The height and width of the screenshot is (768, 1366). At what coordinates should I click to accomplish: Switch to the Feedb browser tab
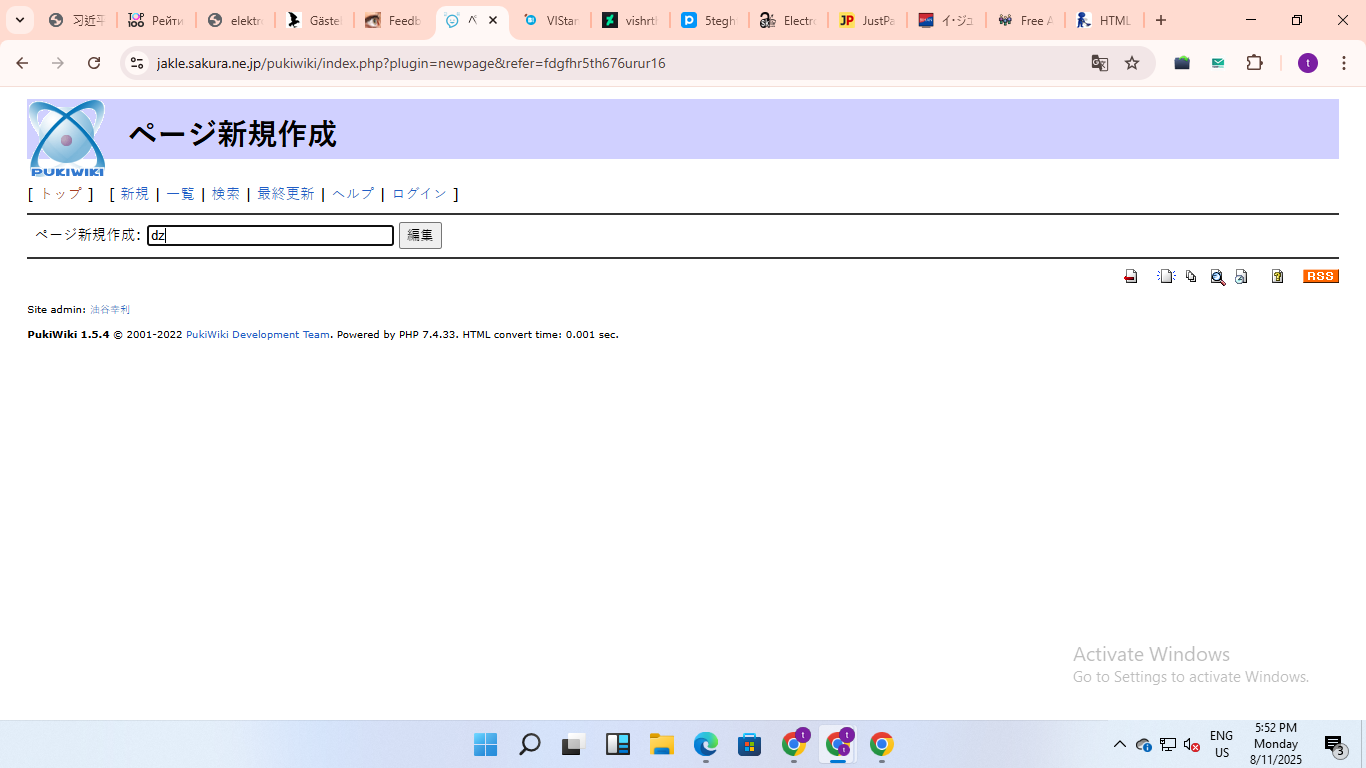point(393,20)
